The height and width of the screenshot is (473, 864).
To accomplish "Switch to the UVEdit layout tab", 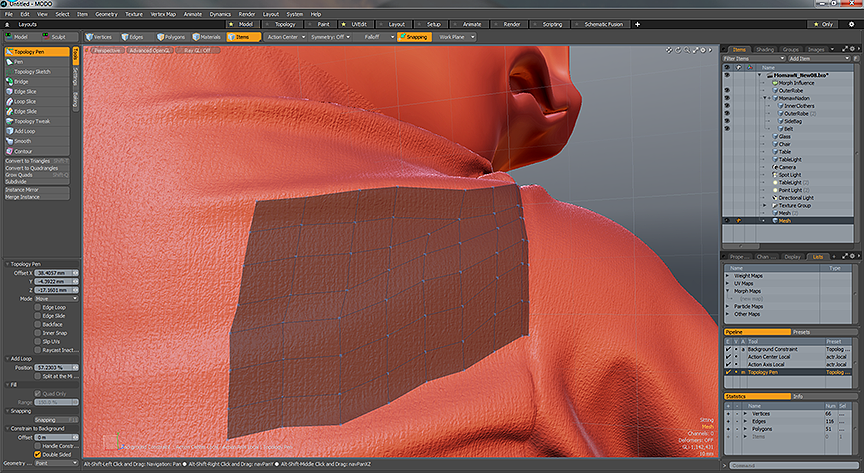I will pyautogui.click(x=357, y=24).
